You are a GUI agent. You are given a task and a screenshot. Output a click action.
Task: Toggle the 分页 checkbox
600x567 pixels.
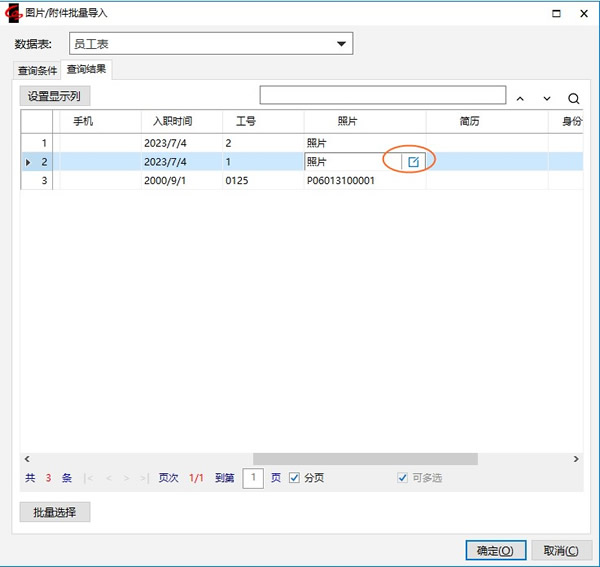click(294, 478)
